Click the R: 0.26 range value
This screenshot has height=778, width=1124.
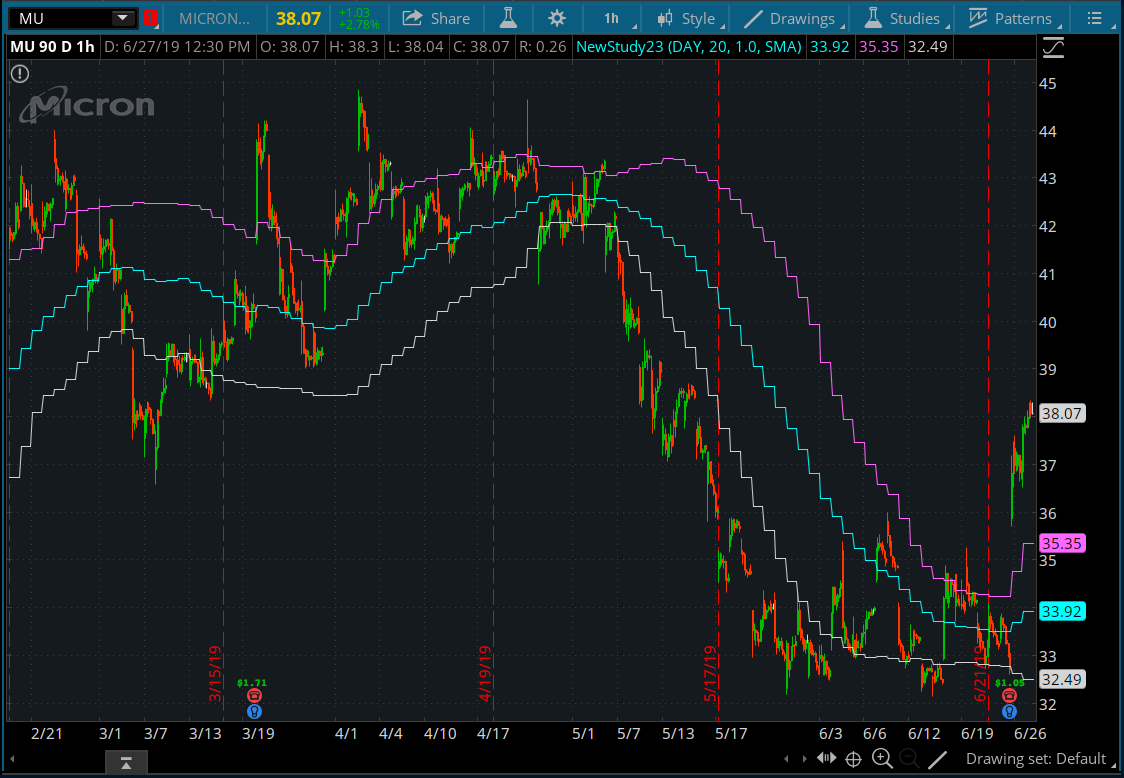coord(543,47)
